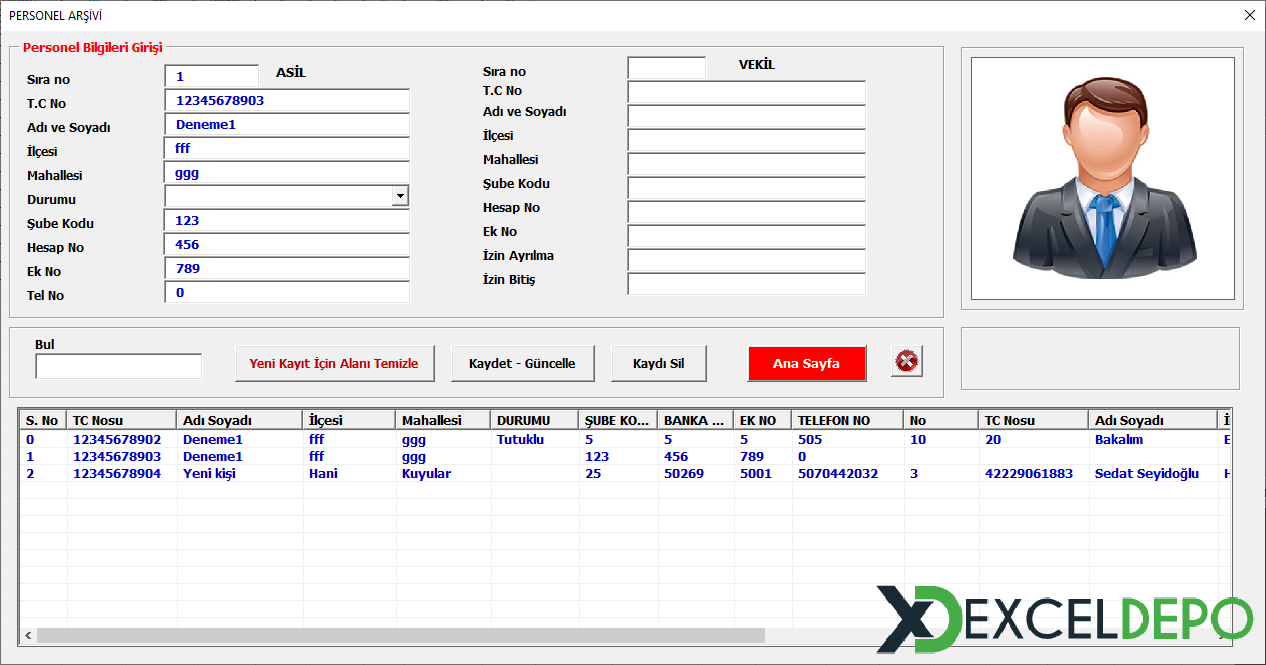This screenshot has height=665, width=1266.
Task: Click the Mahallesi column header
Action: pos(443,420)
